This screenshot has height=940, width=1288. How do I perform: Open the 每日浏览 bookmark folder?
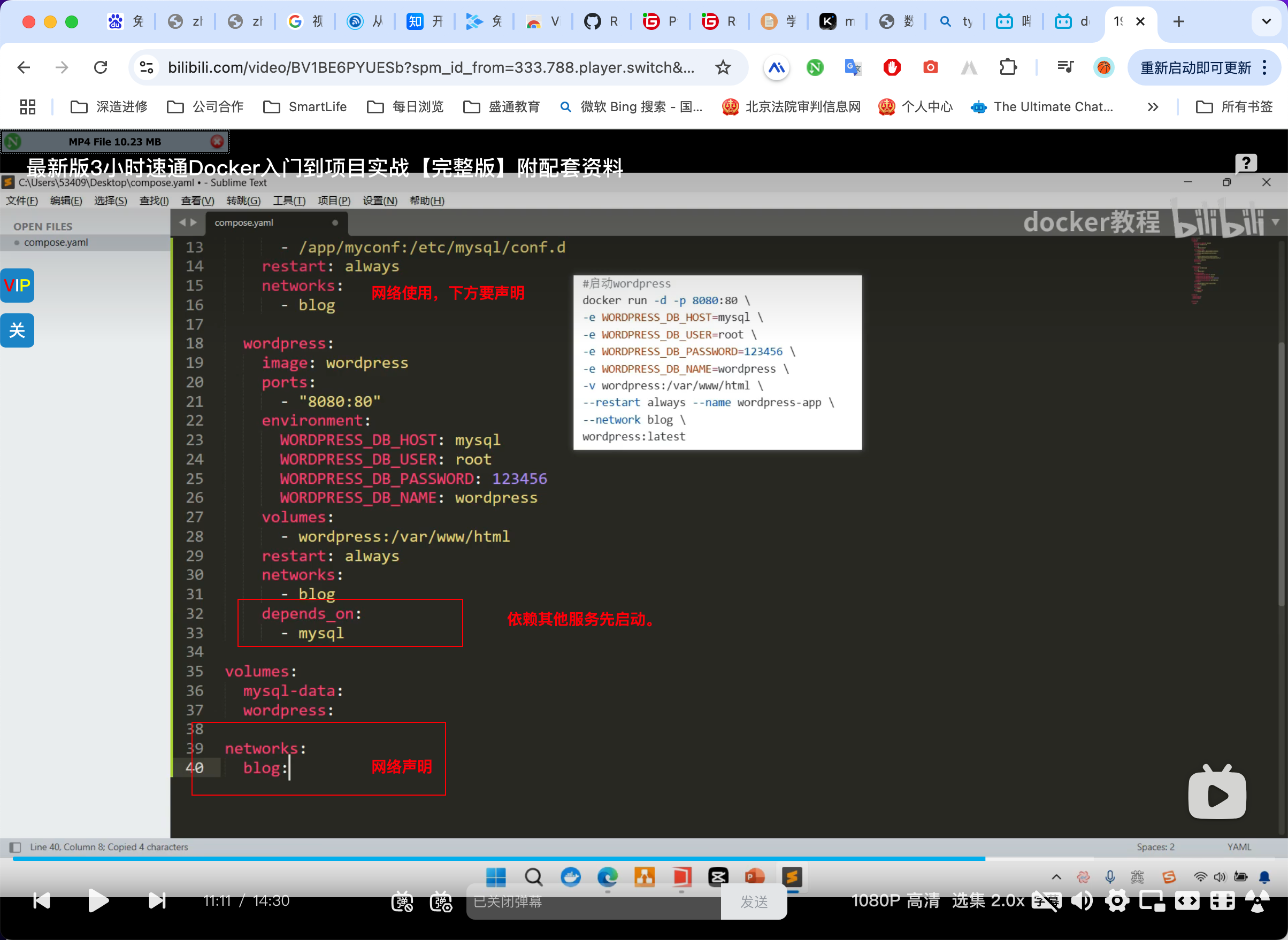pyautogui.click(x=405, y=107)
